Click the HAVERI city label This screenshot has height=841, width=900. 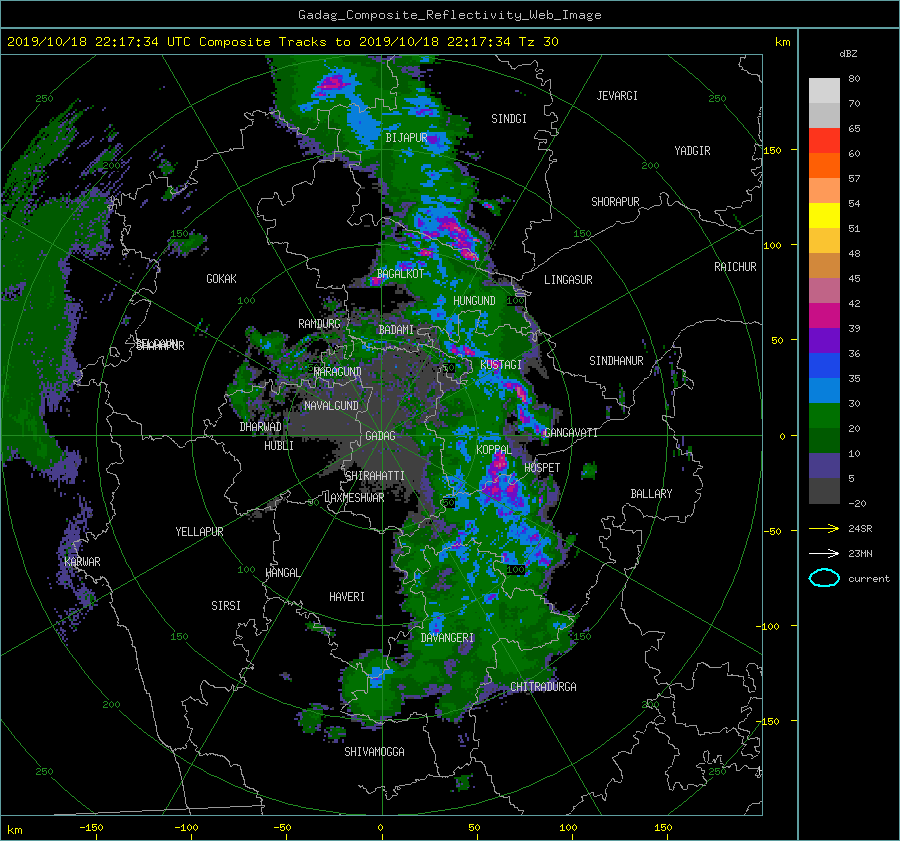coord(347,597)
